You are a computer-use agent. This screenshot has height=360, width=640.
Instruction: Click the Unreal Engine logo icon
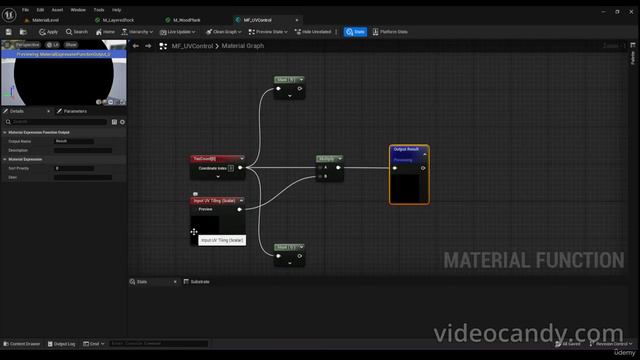[x=9, y=15]
